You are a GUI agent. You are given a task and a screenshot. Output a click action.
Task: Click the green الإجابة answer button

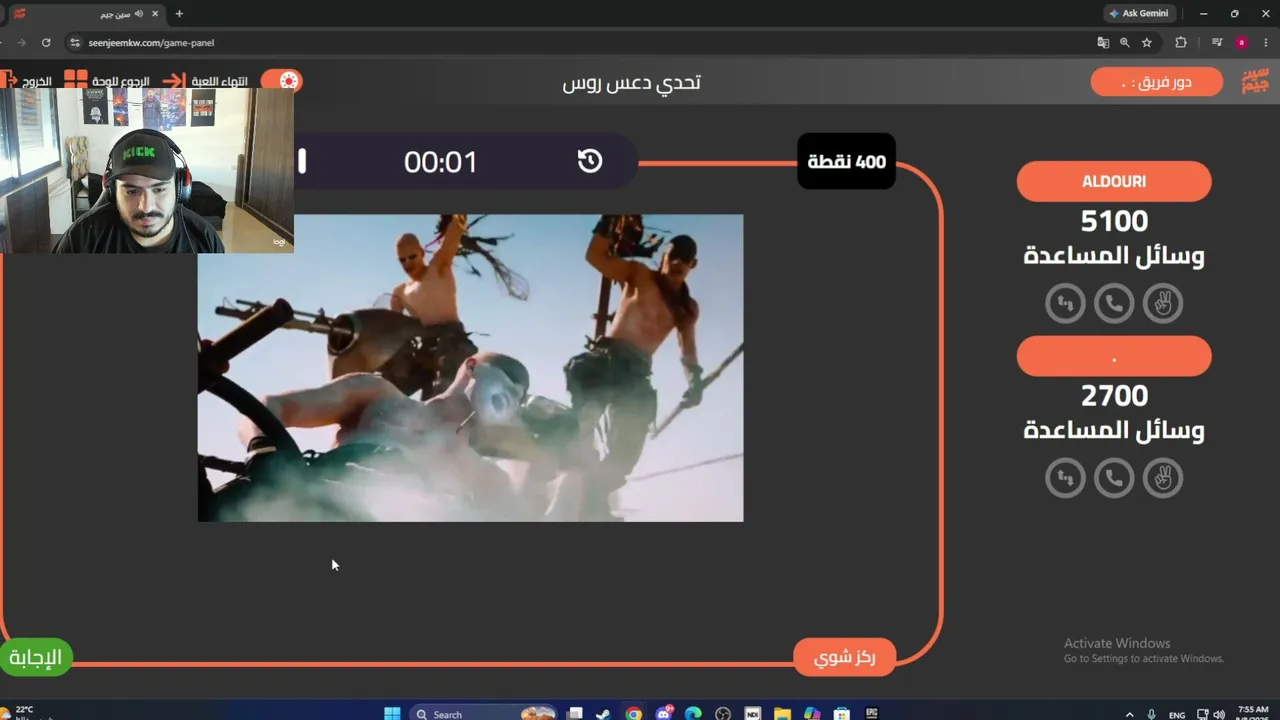tap(36, 657)
